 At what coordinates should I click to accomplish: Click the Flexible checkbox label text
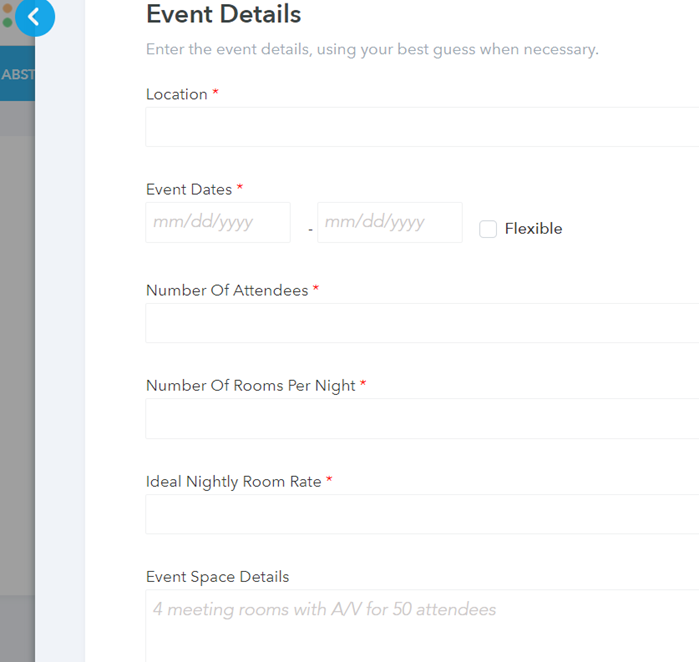point(533,229)
